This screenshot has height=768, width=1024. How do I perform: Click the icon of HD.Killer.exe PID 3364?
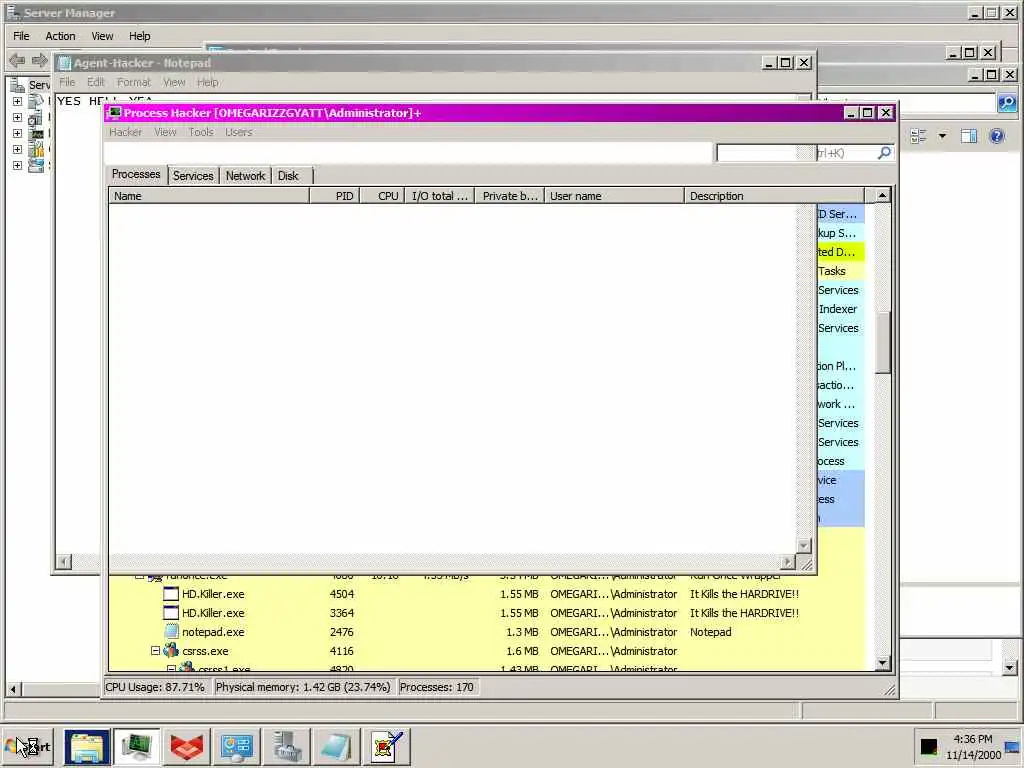pyautogui.click(x=171, y=613)
